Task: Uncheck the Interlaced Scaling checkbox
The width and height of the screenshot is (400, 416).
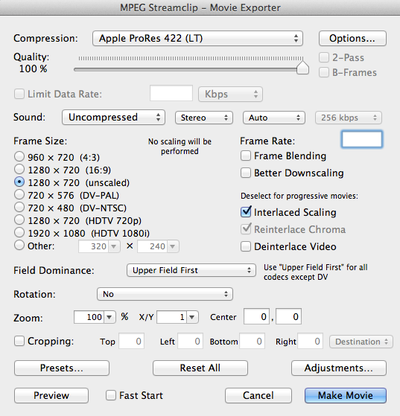Action: coord(246,212)
